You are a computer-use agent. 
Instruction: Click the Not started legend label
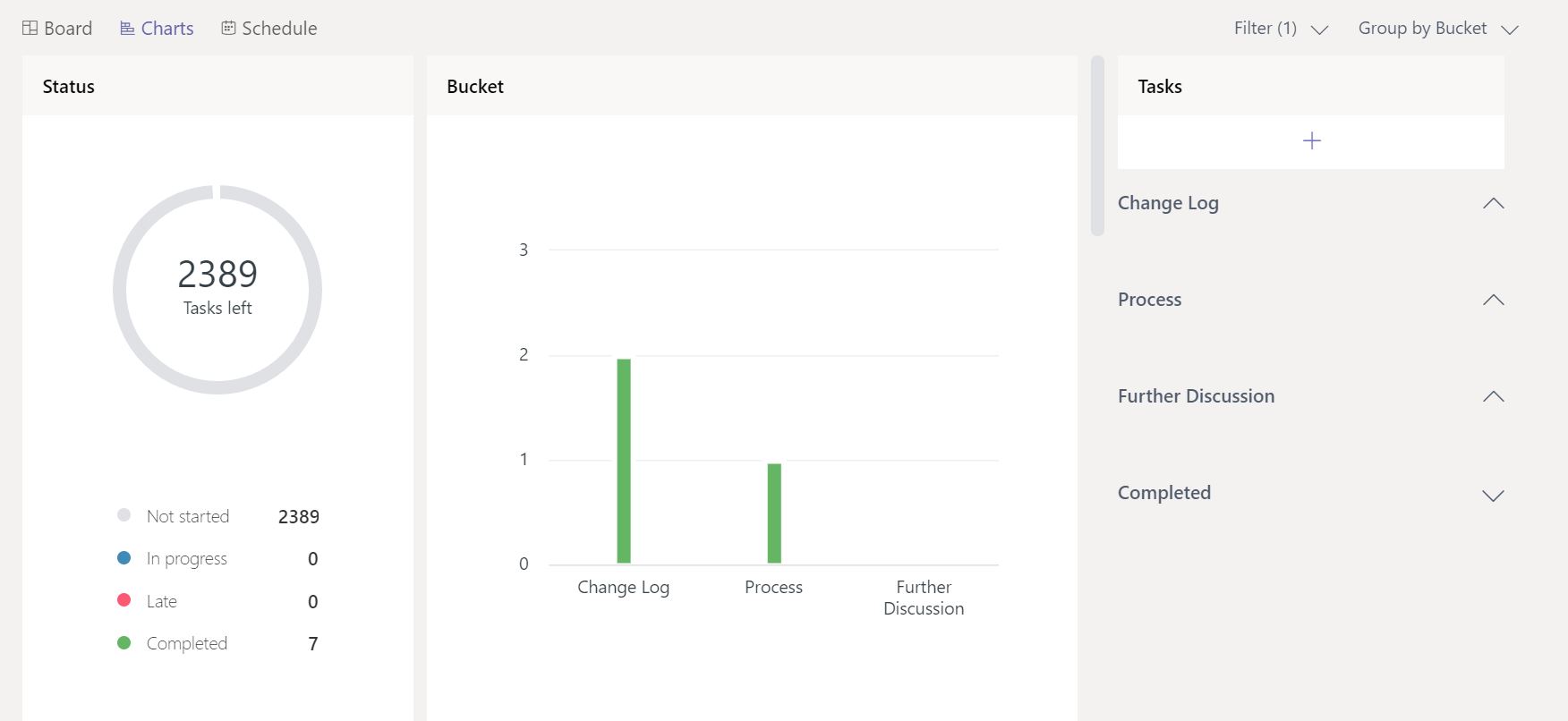point(188,516)
